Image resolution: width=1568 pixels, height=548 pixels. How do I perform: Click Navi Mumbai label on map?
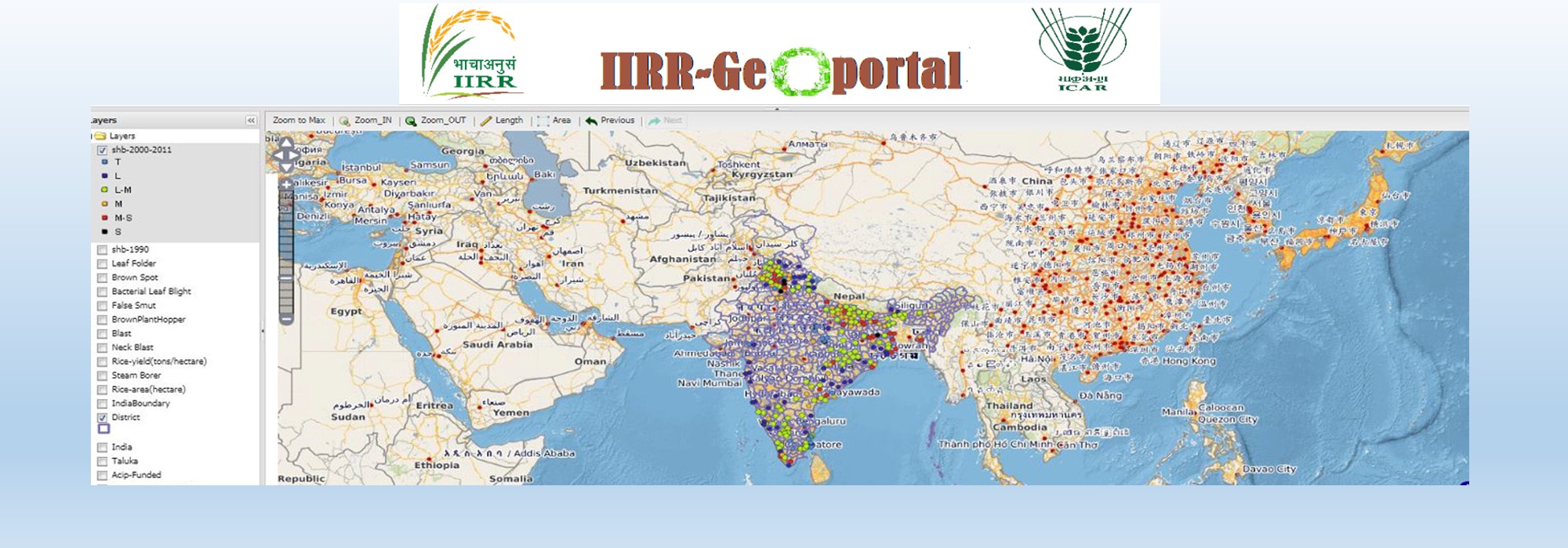coord(710,383)
